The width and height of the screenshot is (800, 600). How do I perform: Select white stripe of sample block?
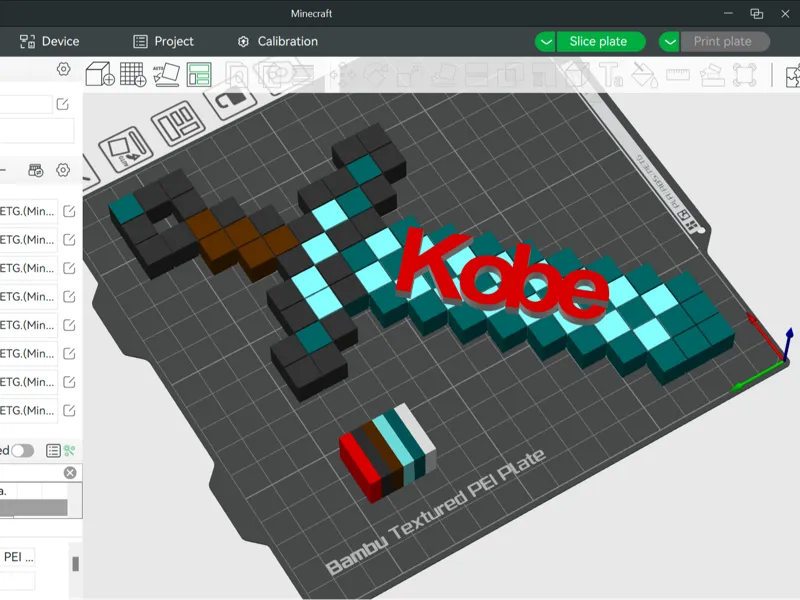click(419, 435)
